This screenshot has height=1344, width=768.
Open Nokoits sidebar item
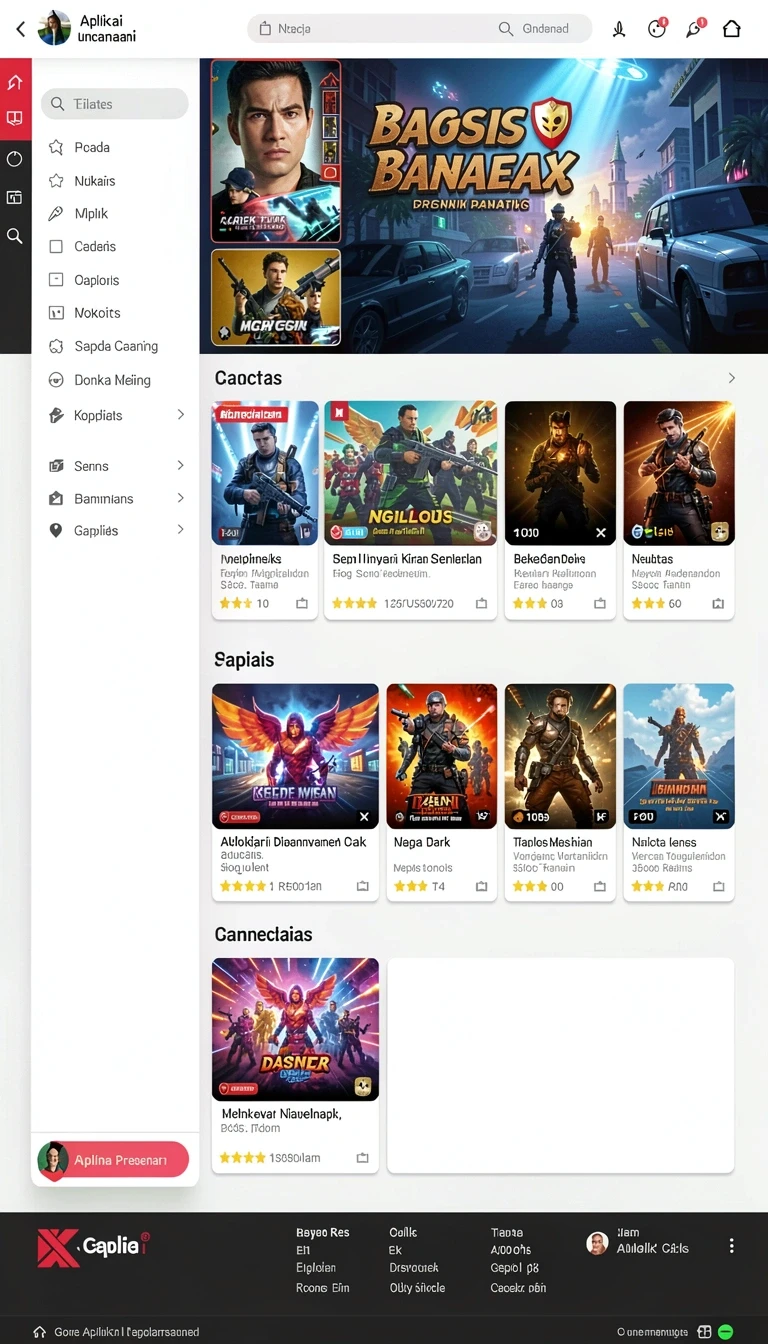[97, 313]
